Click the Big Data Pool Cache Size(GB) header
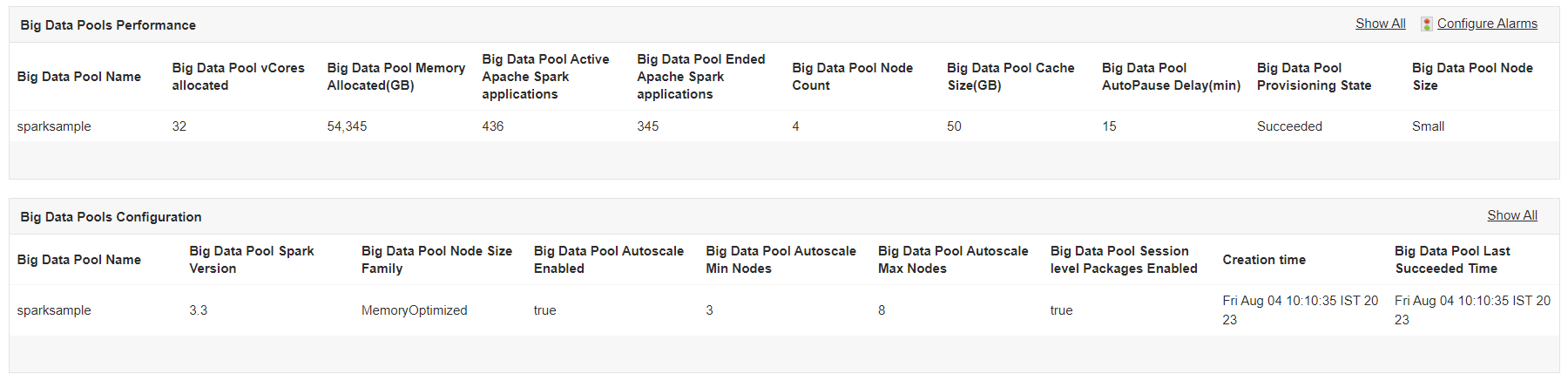The height and width of the screenshot is (381, 1568). tap(1010, 77)
